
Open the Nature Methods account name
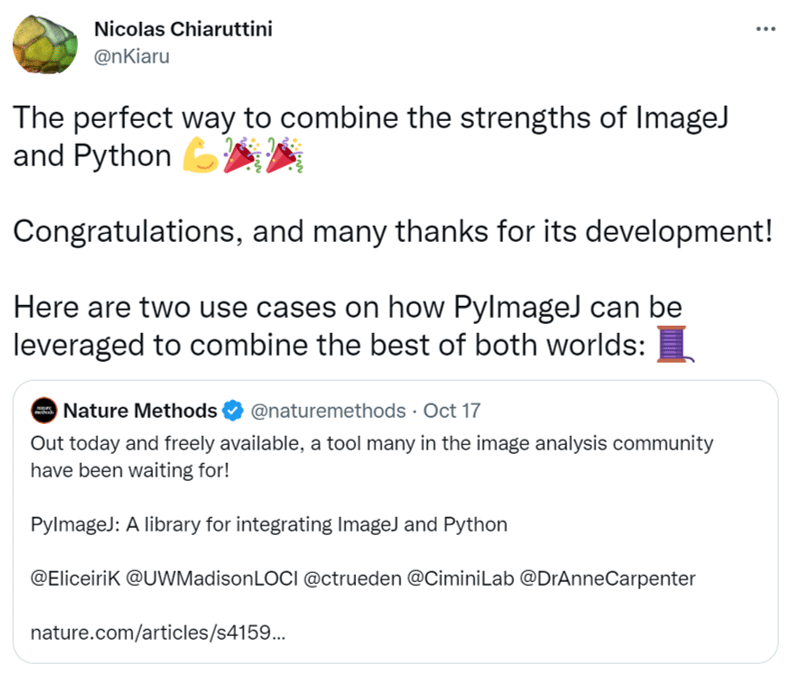click(140, 410)
